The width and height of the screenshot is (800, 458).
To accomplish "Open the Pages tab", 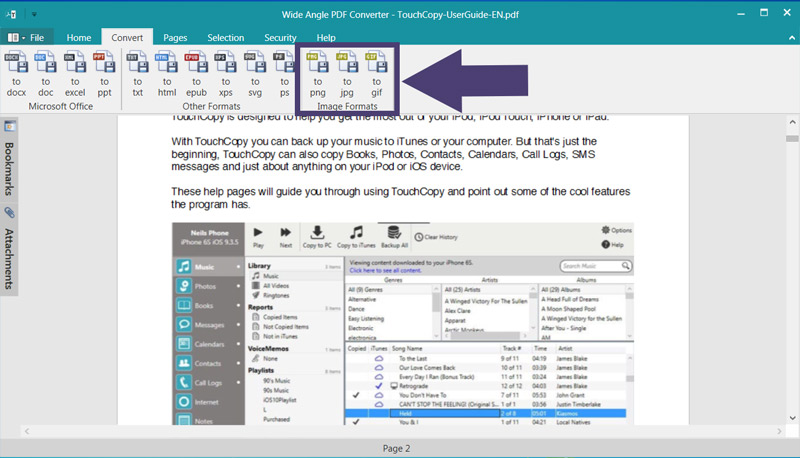I will click(x=175, y=38).
